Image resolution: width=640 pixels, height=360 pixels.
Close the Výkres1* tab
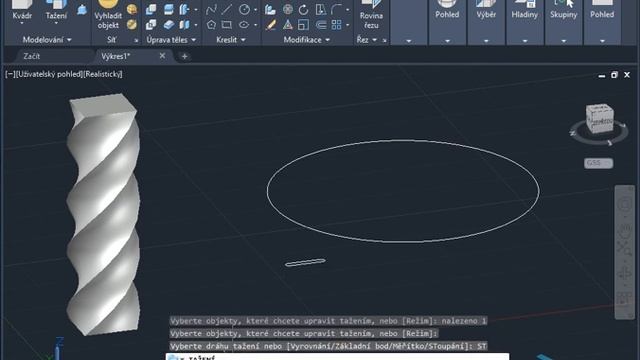(x=162, y=56)
